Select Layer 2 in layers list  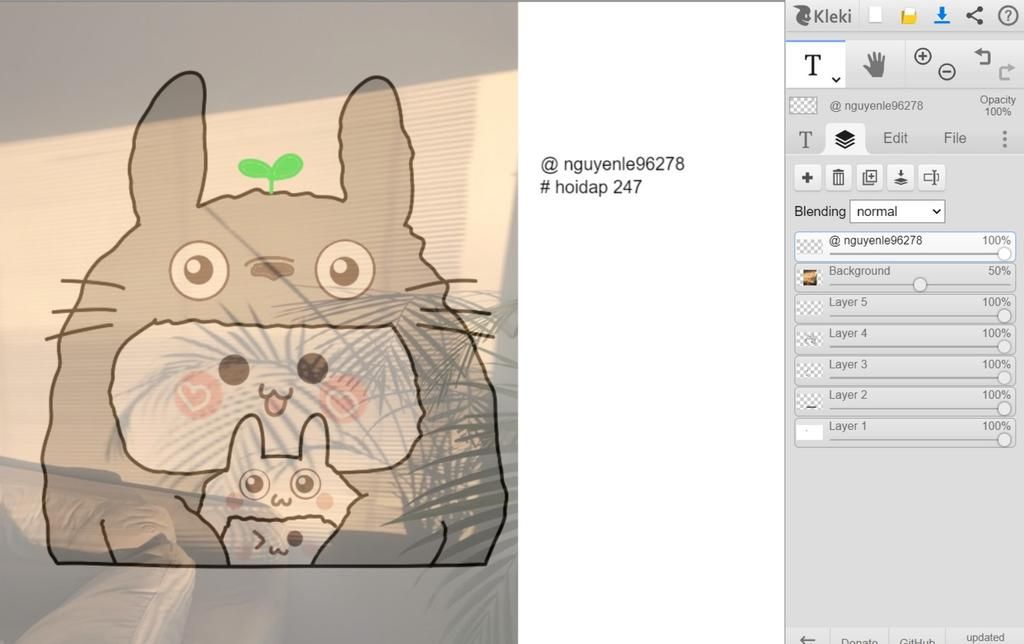pos(904,401)
